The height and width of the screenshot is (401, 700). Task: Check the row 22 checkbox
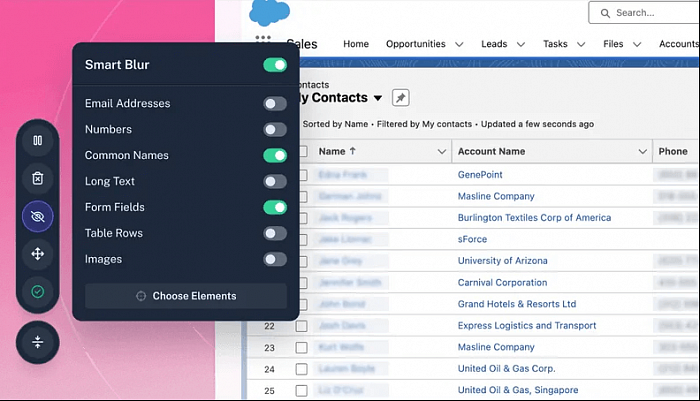click(301, 326)
